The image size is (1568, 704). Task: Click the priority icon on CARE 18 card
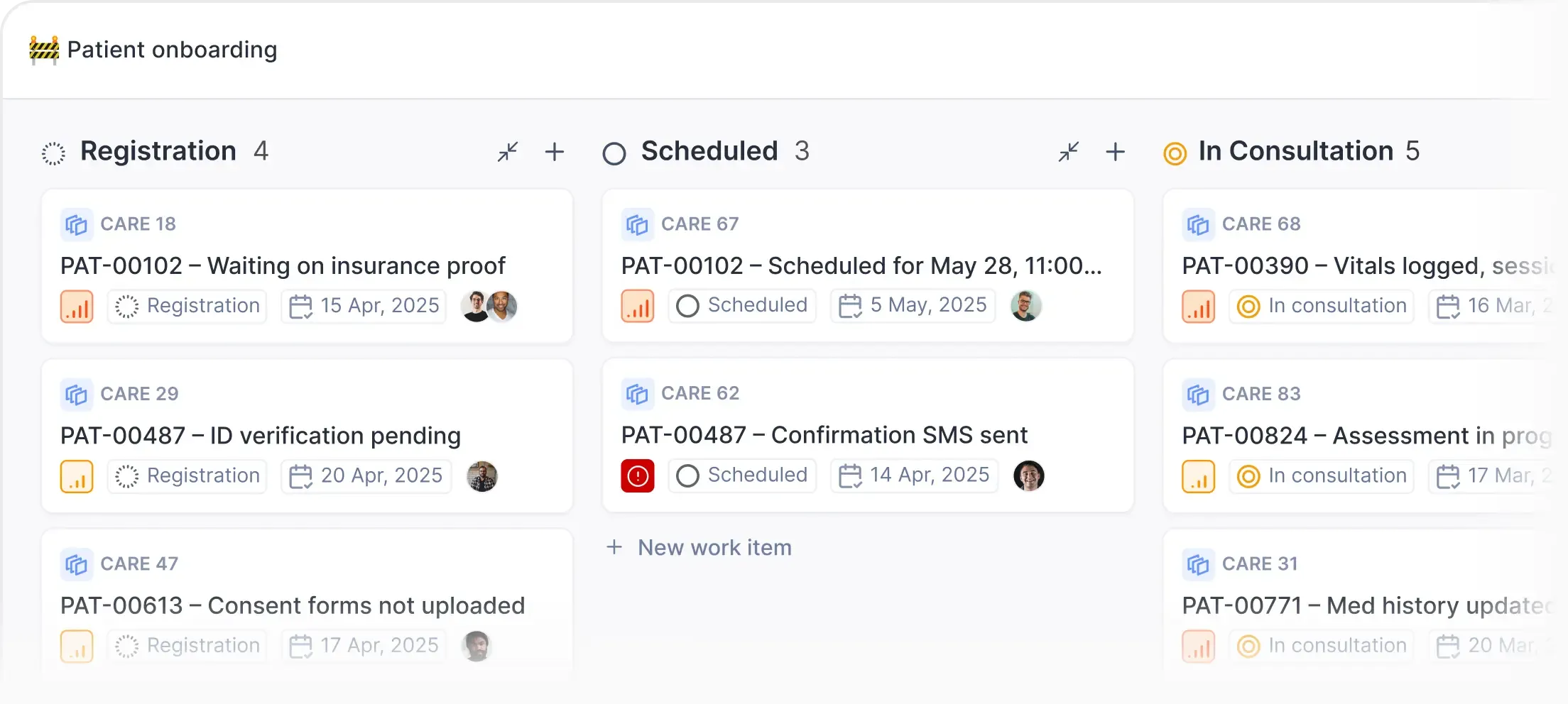(x=77, y=306)
